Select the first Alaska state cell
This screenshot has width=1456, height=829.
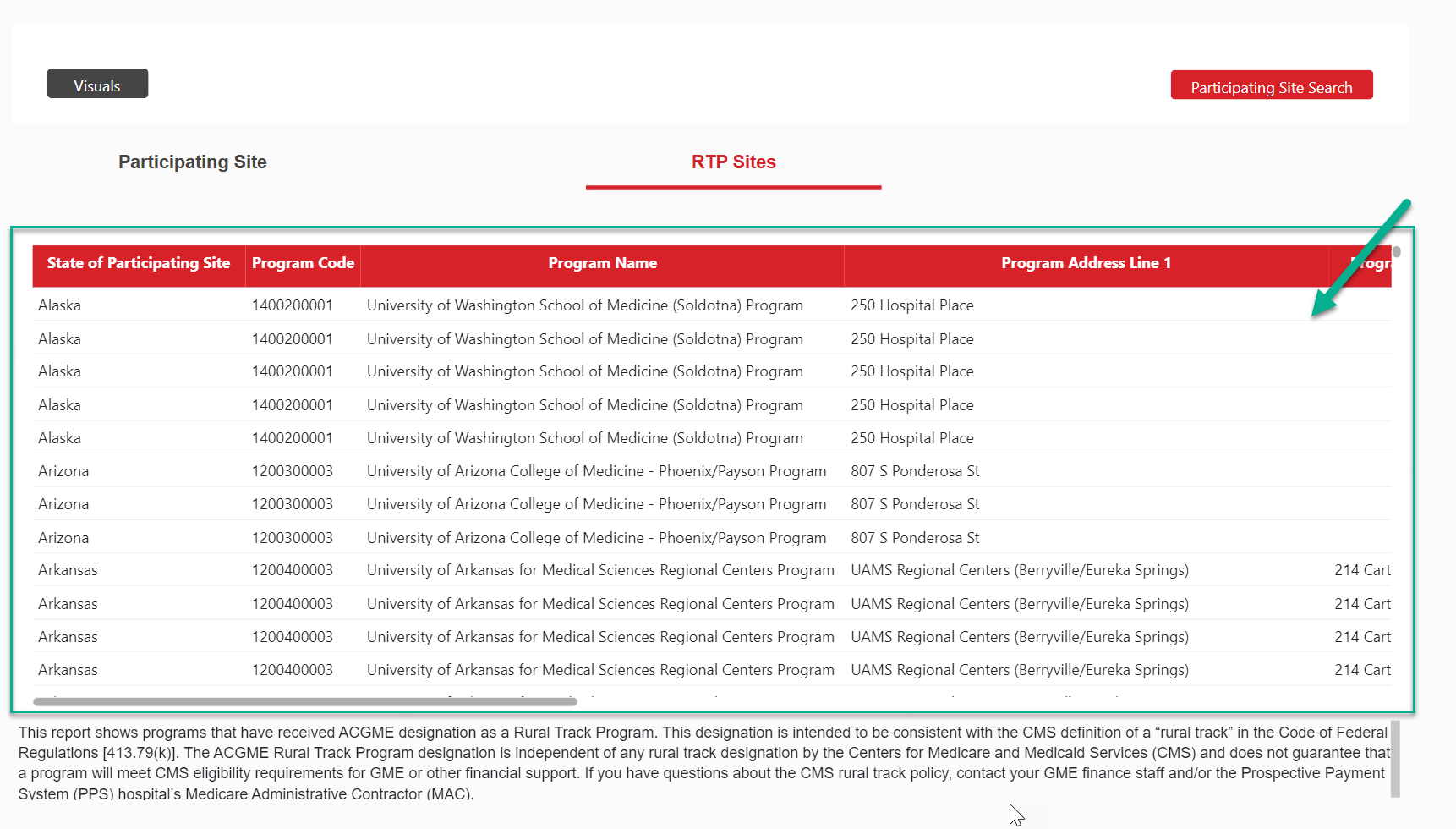[x=59, y=305]
